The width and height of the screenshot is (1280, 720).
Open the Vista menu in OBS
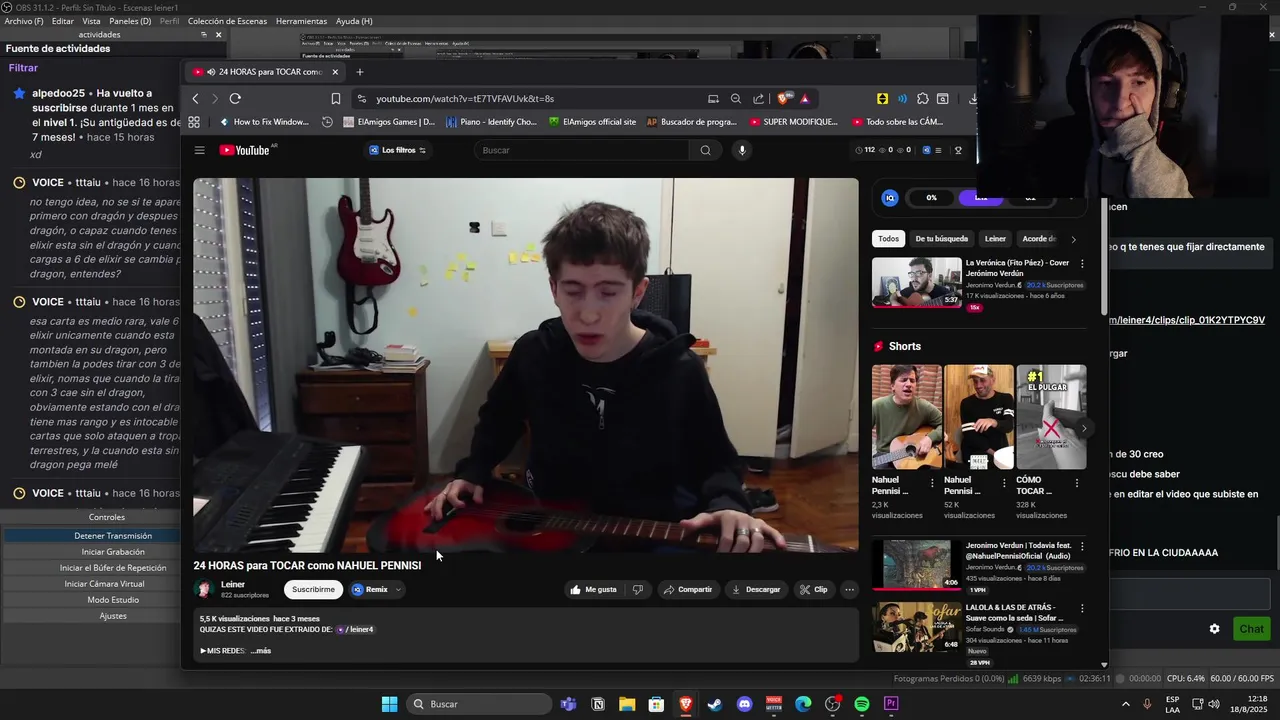point(91,21)
